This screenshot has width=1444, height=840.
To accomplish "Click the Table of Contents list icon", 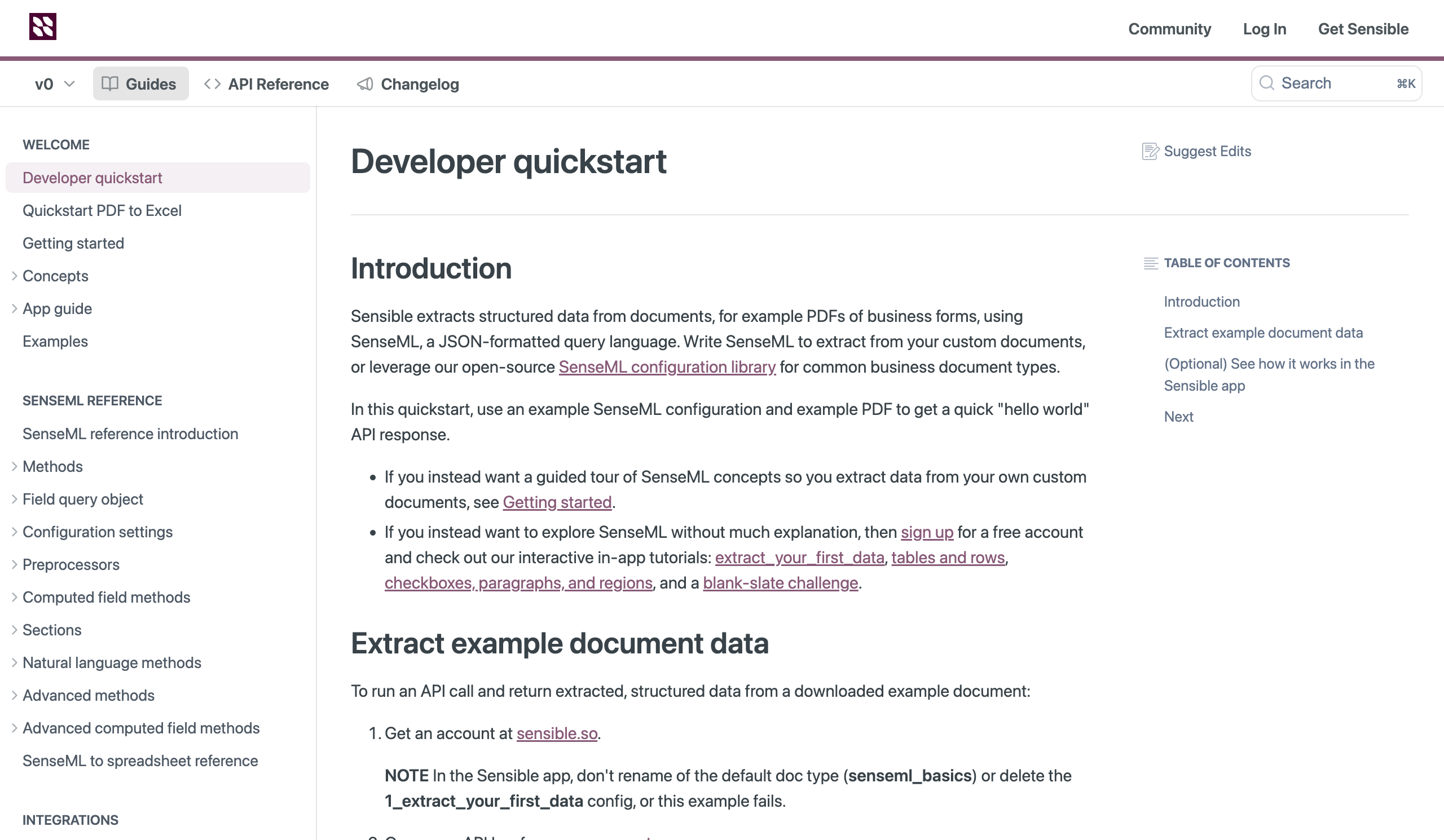I will click(x=1151, y=263).
